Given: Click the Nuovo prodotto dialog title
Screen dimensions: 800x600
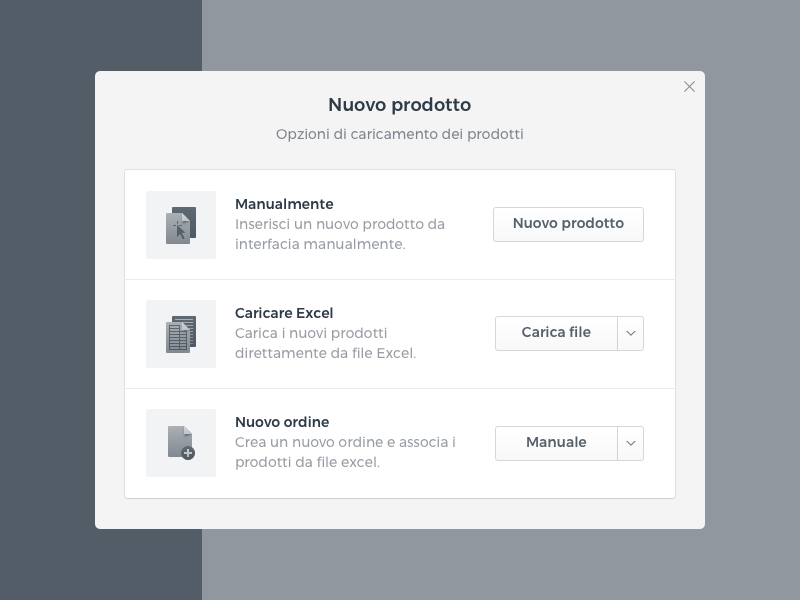Looking at the screenshot, I should [399, 105].
